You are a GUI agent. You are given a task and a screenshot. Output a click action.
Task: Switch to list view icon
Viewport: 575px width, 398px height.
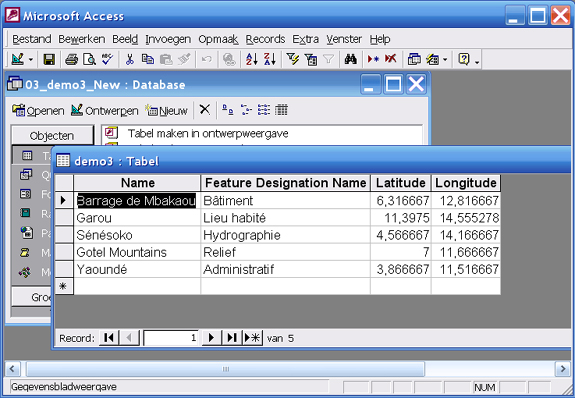coord(264,110)
